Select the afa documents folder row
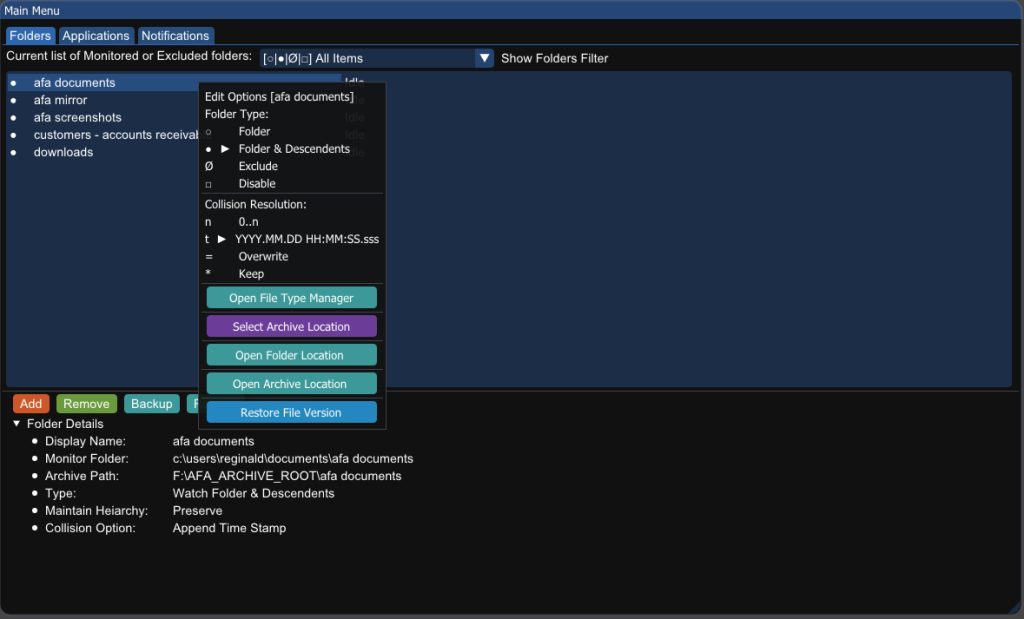1024x619 pixels. click(x=174, y=82)
